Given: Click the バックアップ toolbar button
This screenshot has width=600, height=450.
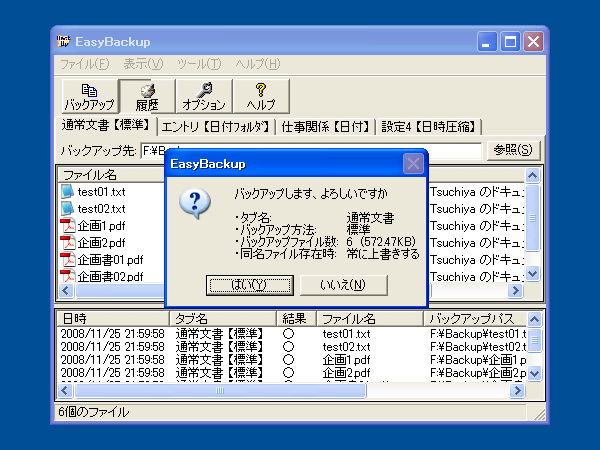Looking at the screenshot, I should click(90, 96).
